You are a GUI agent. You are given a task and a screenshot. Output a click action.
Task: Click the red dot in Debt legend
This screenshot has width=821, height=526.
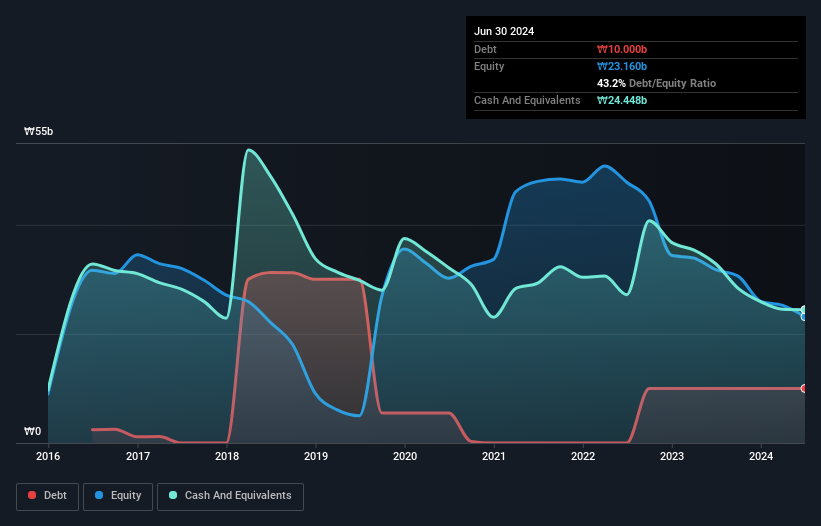pos(32,495)
